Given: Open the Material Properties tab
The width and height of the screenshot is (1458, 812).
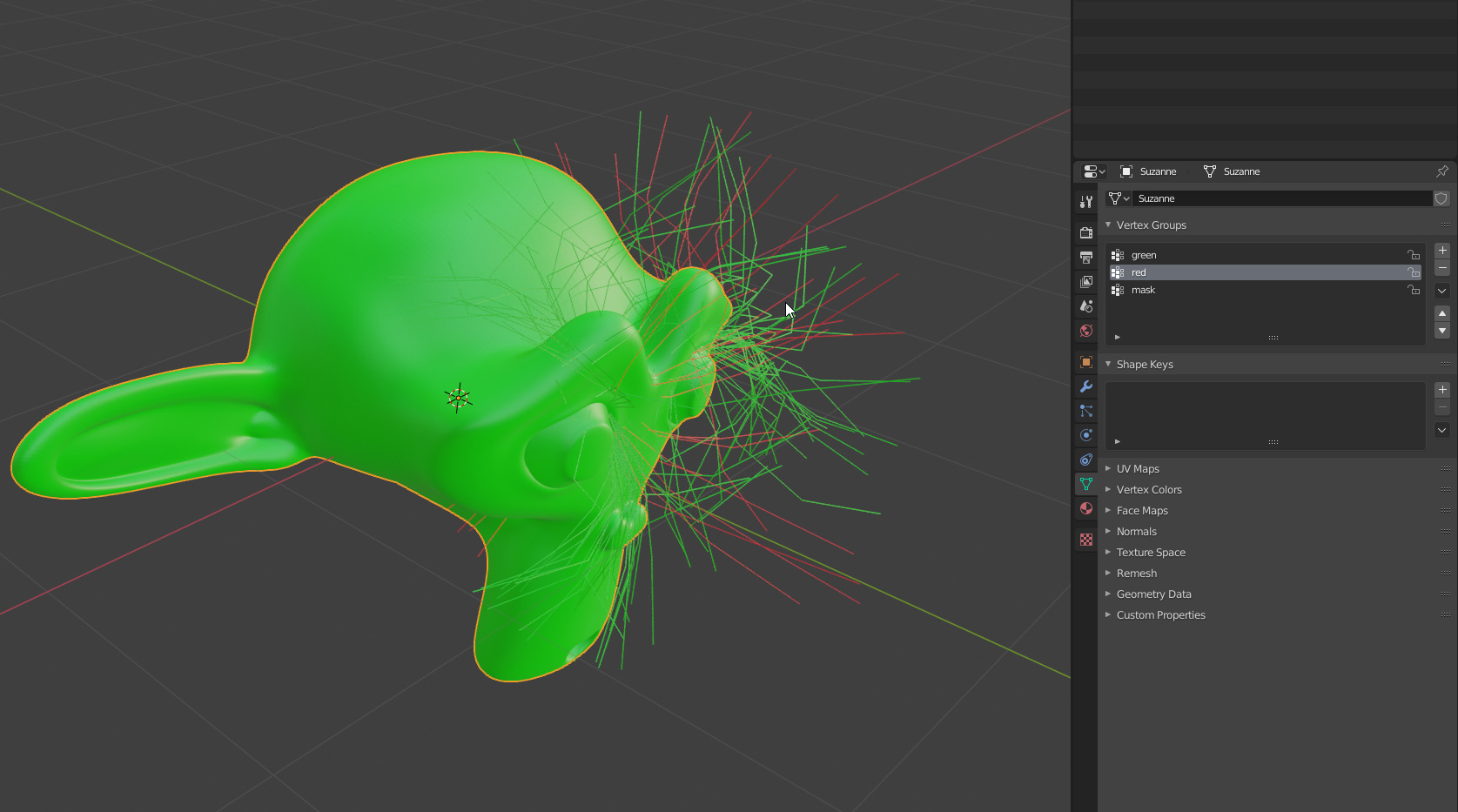Looking at the screenshot, I should point(1085,508).
